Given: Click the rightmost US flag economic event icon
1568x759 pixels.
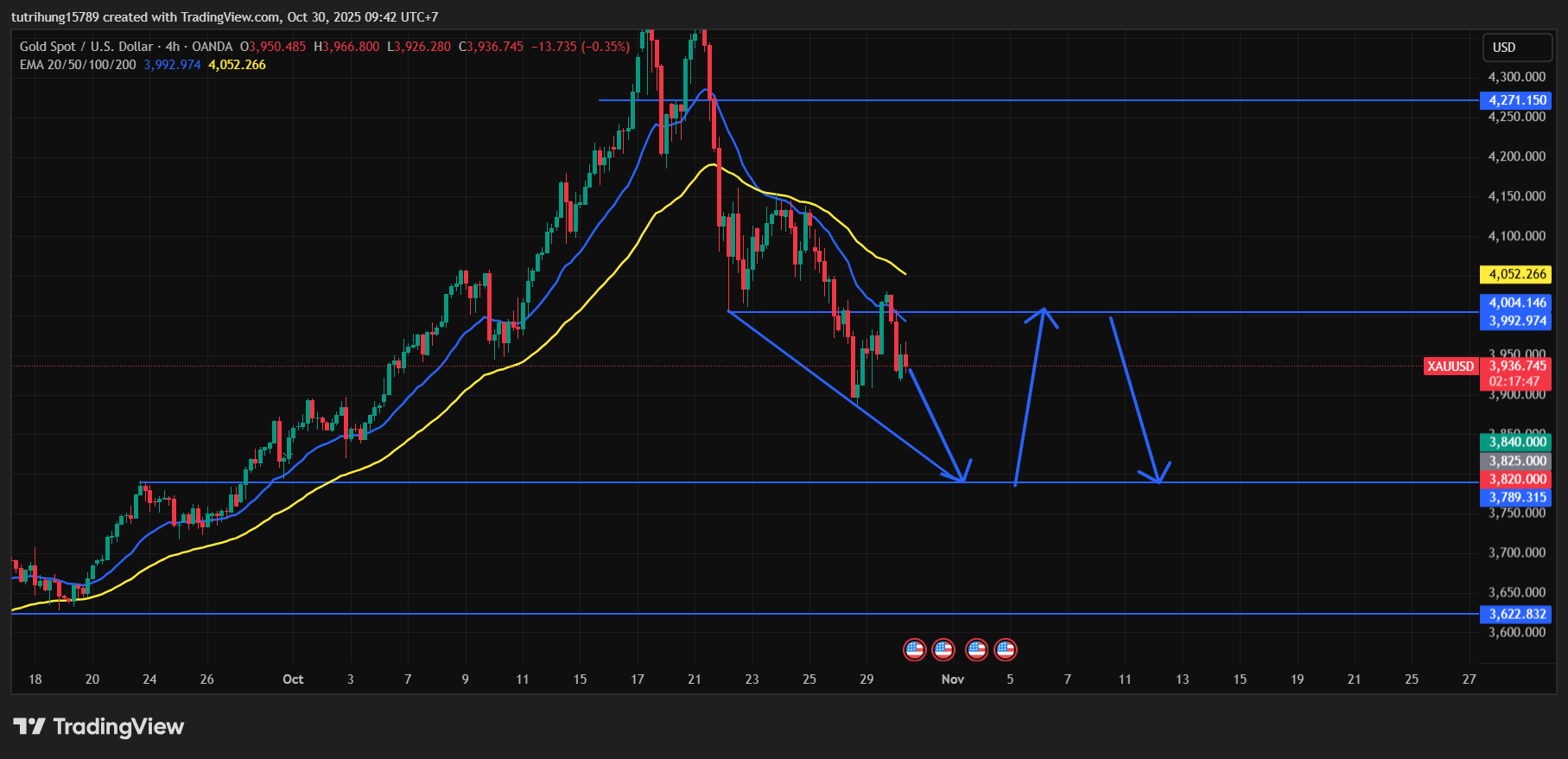Looking at the screenshot, I should [1005, 649].
